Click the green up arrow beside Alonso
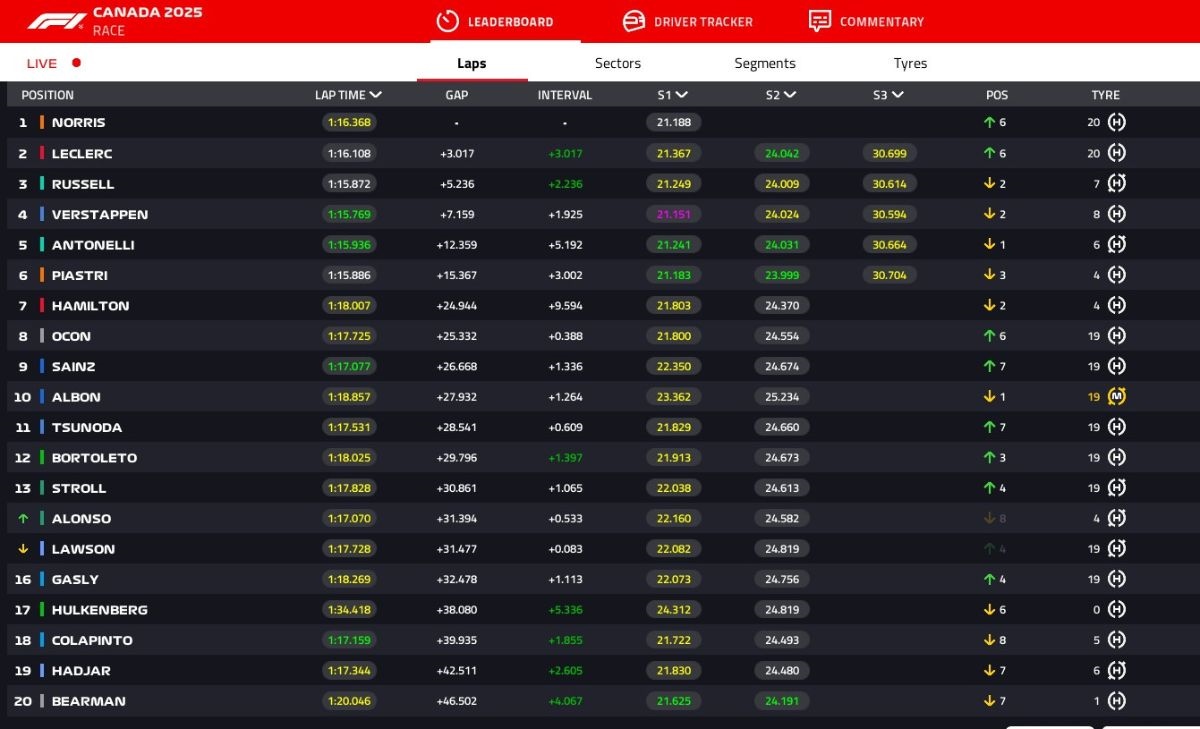The image size is (1200, 729). pos(23,519)
